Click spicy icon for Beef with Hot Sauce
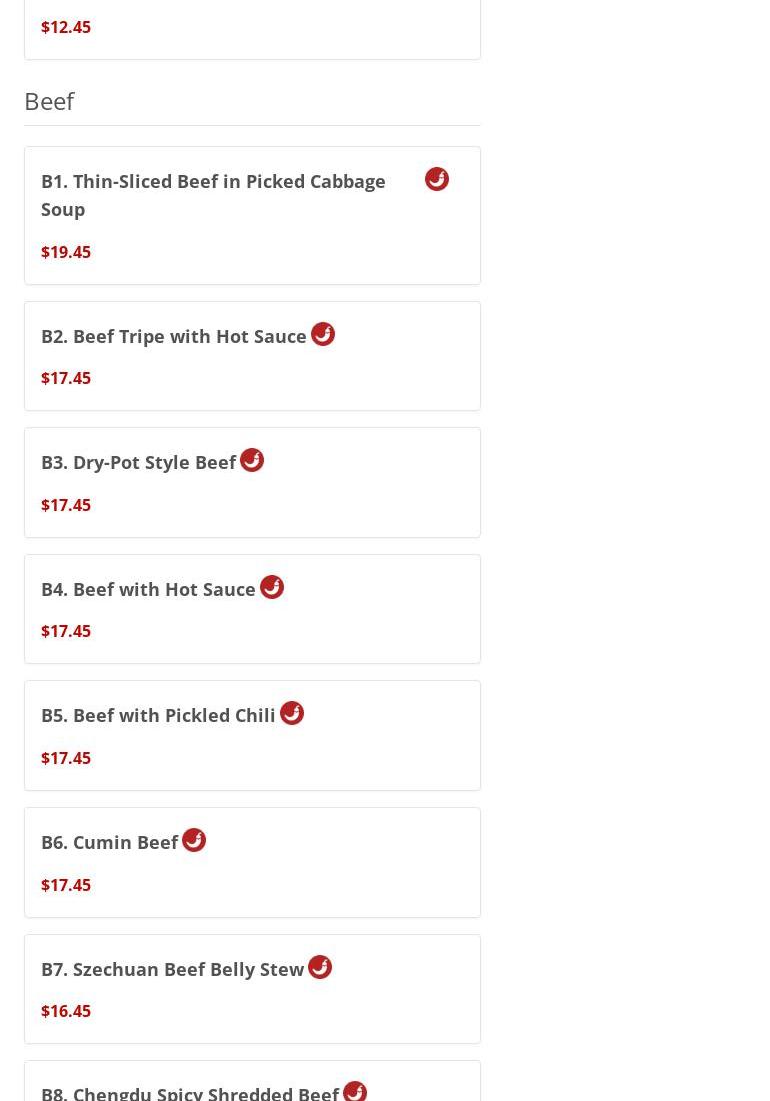Viewport: 770px width, 1101px height. (x=272, y=587)
